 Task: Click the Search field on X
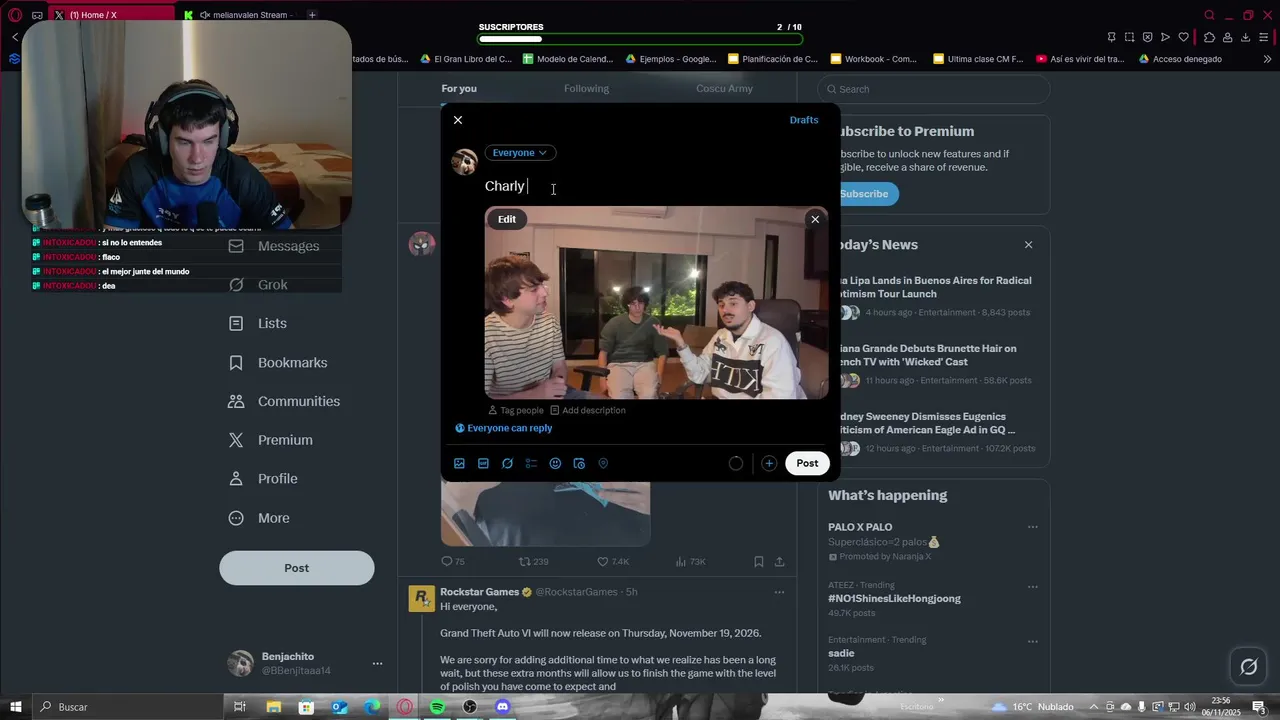(x=934, y=89)
